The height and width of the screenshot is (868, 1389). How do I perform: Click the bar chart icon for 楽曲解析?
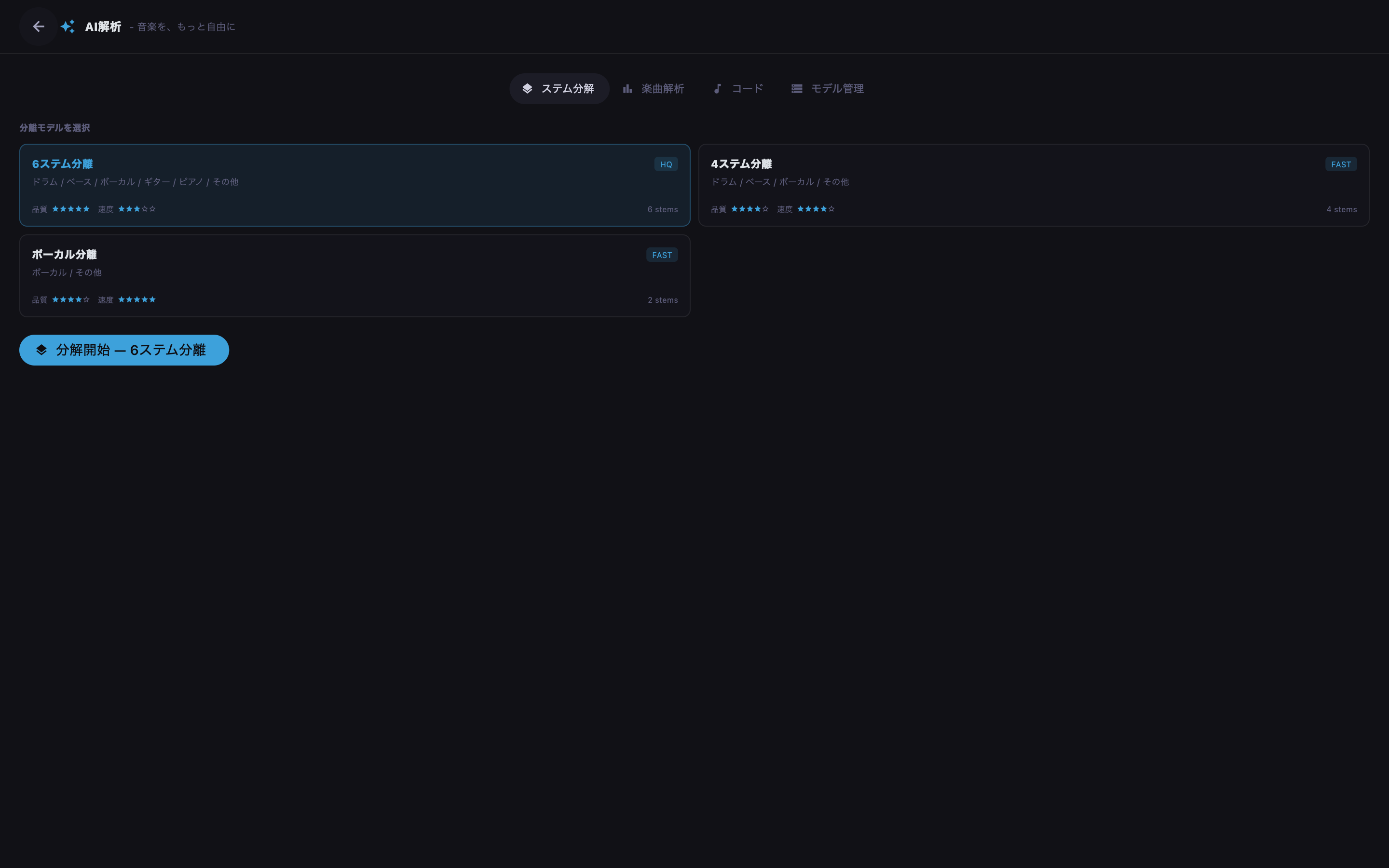[x=627, y=88]
